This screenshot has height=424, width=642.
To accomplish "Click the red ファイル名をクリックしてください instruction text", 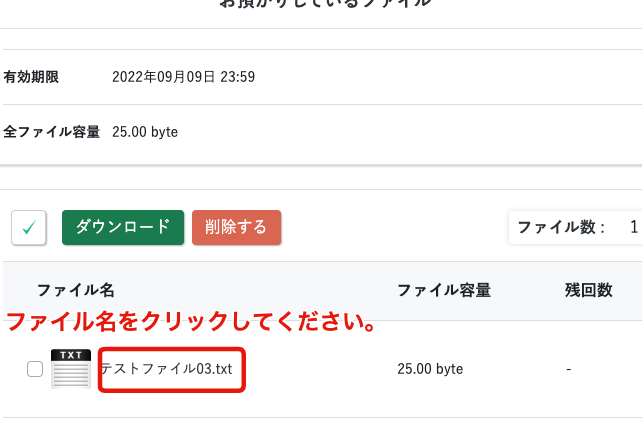I will point(191,323).
